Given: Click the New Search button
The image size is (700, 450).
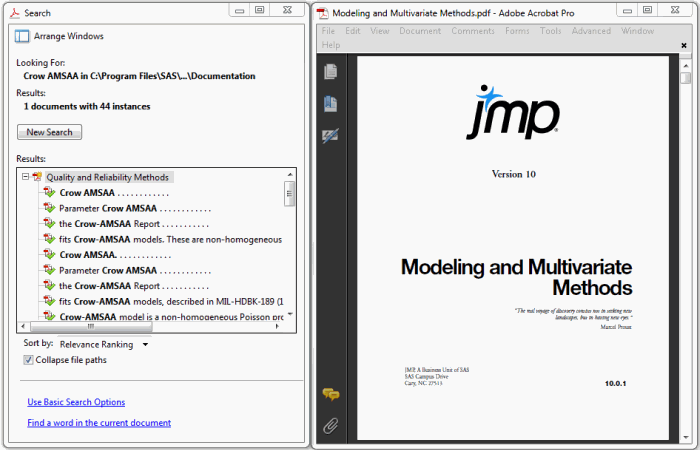Looking at the screenshot, I should tap(50, 132).
